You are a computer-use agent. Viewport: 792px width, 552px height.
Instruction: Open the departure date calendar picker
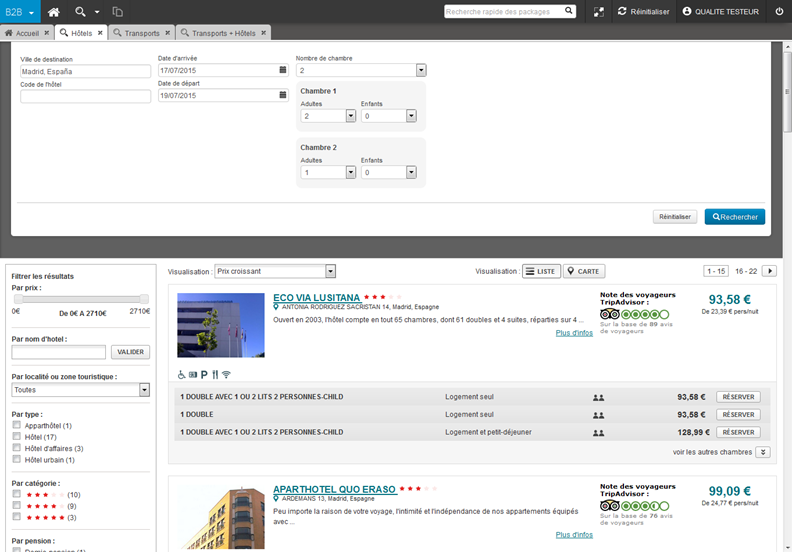tap(283, 96)
